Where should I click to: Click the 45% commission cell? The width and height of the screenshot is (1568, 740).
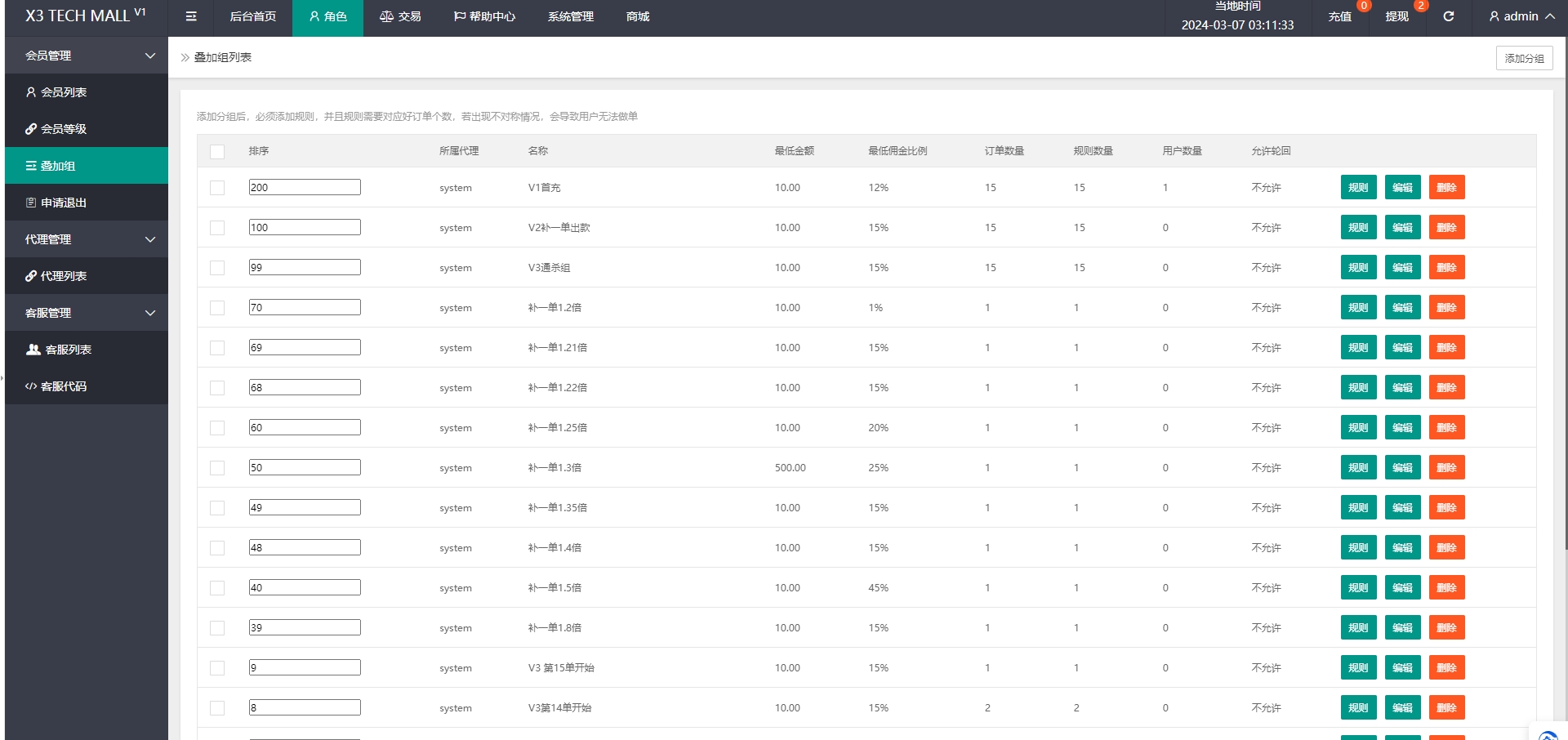[x=878, y=588]
